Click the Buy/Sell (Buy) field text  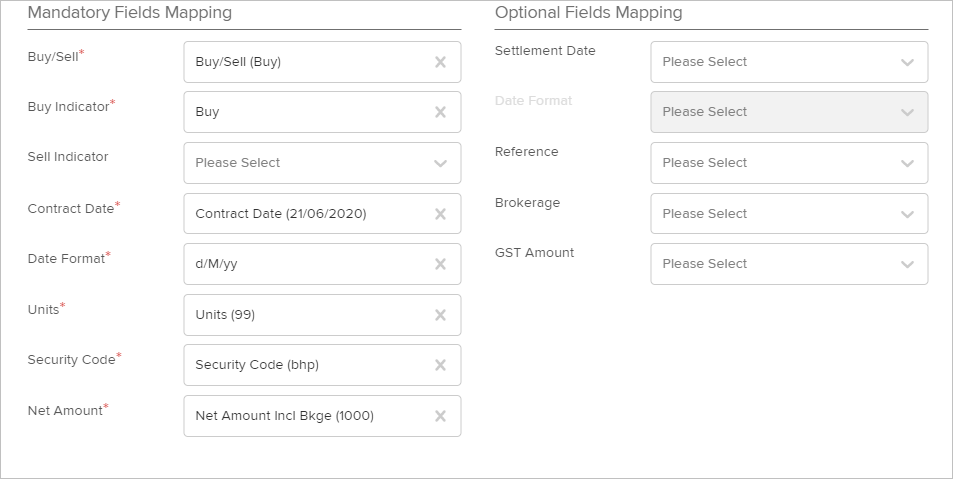click(238, 62)
